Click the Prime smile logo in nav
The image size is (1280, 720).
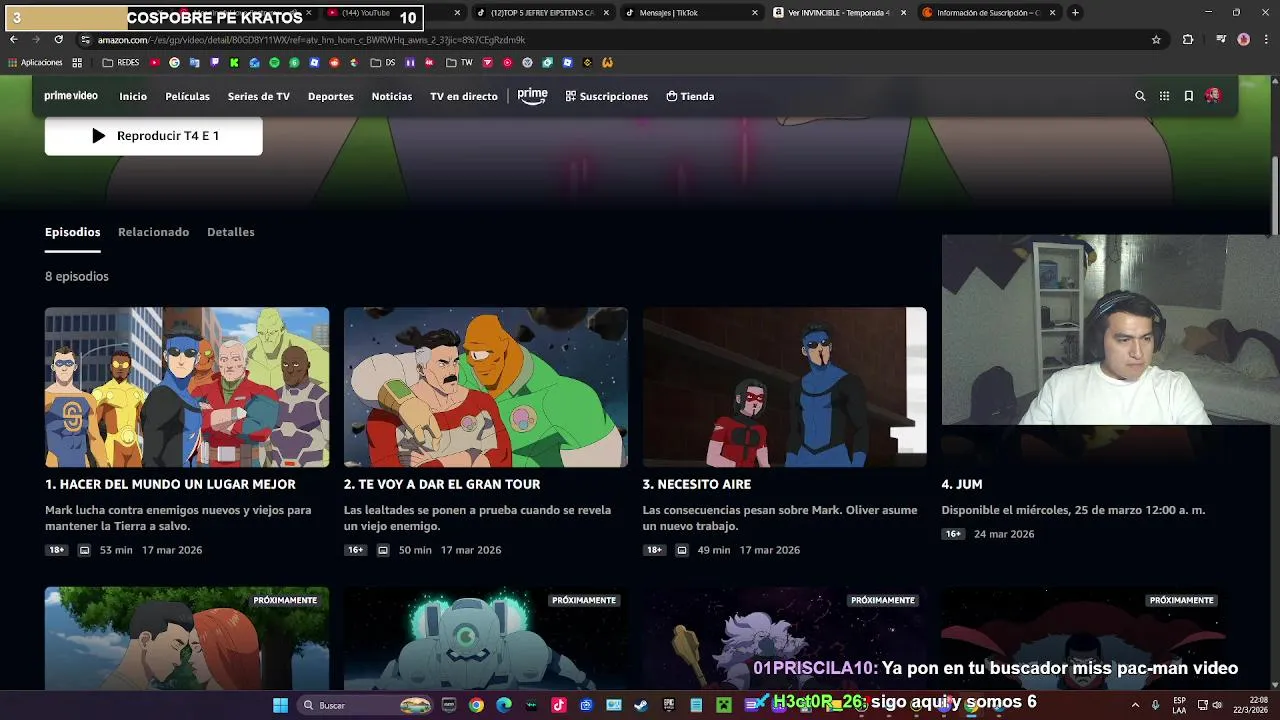532,96
